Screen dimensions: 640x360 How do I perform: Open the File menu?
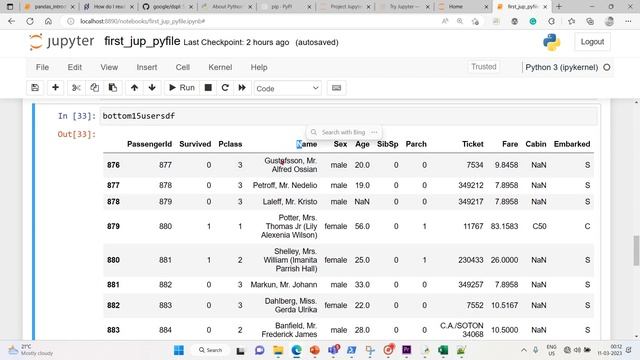pos(42,67)
